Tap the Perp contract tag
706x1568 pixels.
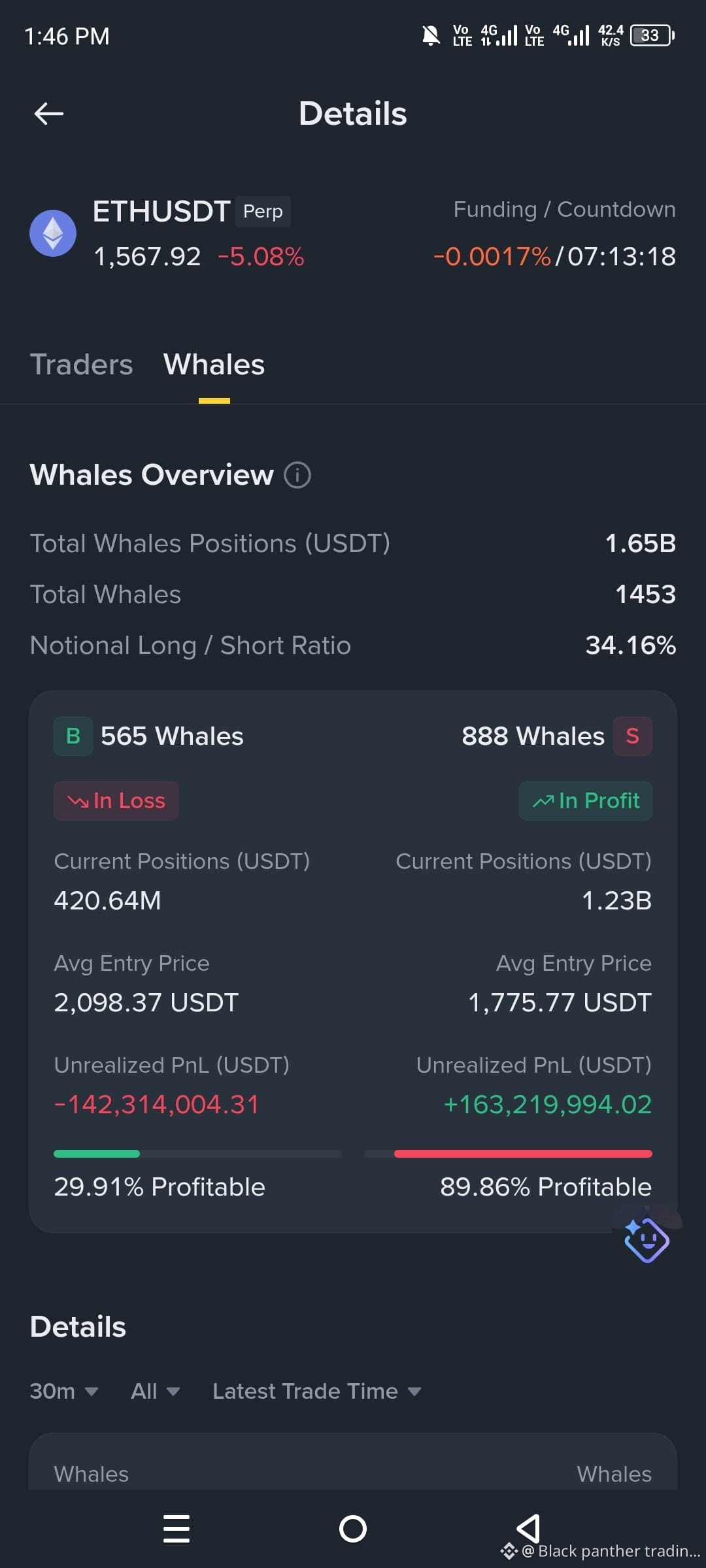pos(263,212)
